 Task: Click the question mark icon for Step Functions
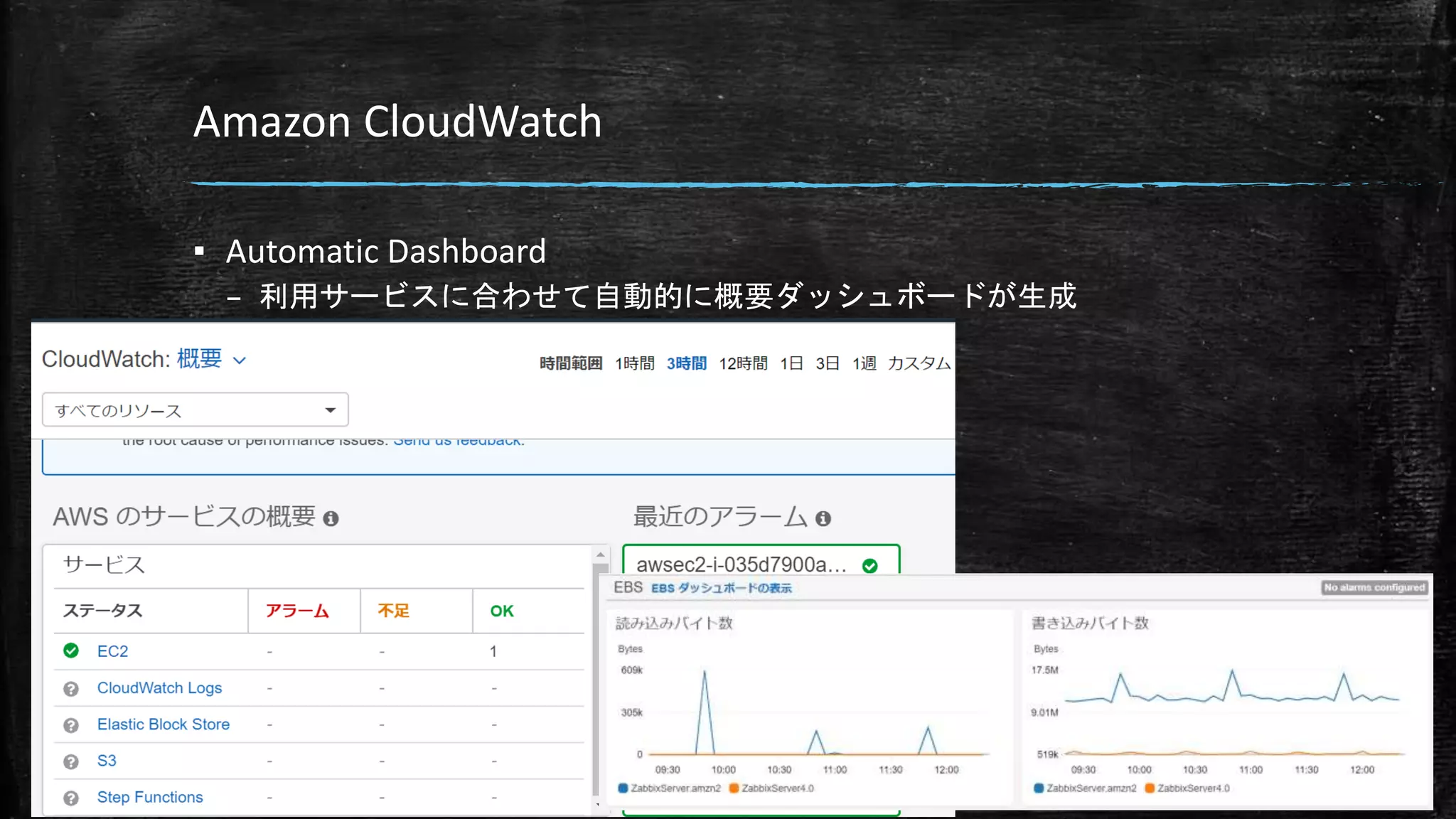click(x=71, y=798)
